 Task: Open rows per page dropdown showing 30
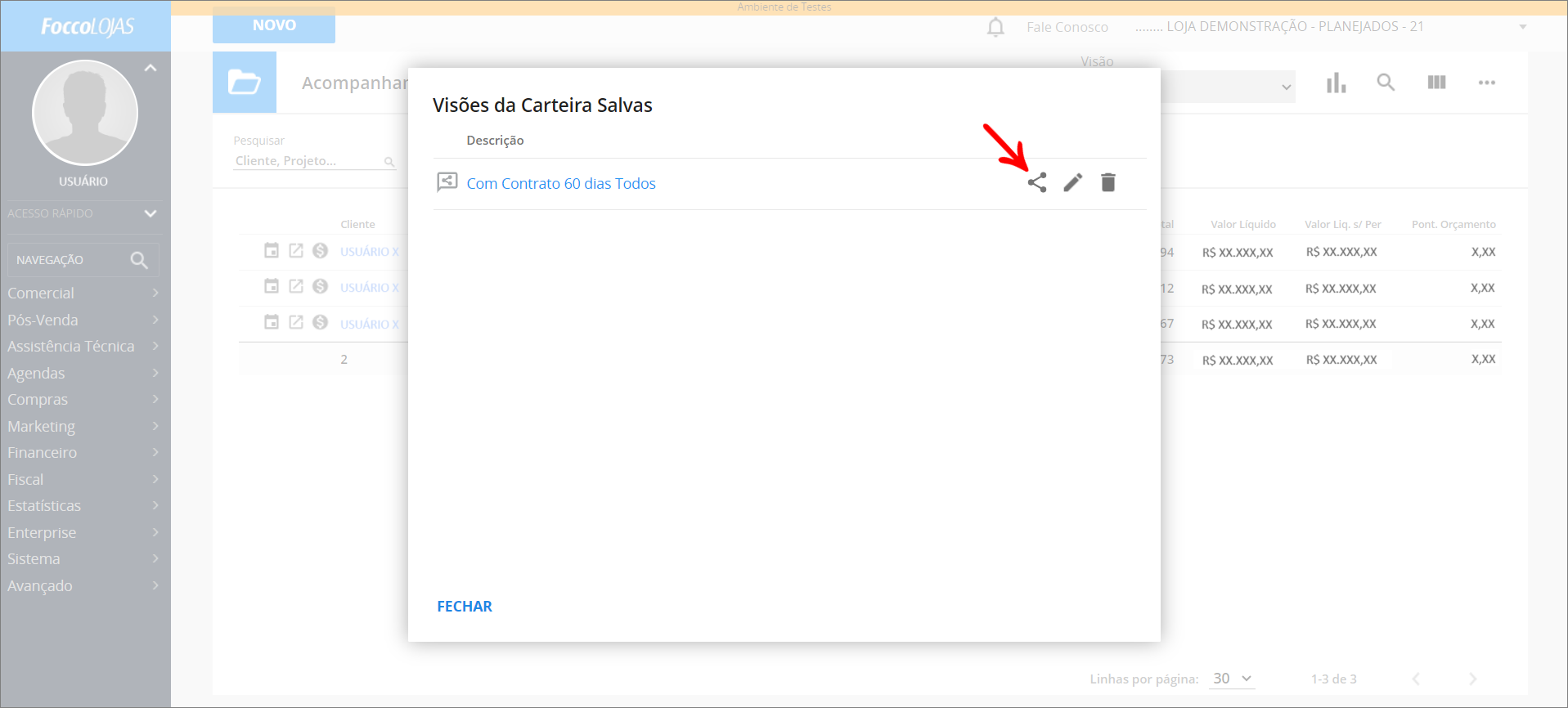tap(1233, 679)
